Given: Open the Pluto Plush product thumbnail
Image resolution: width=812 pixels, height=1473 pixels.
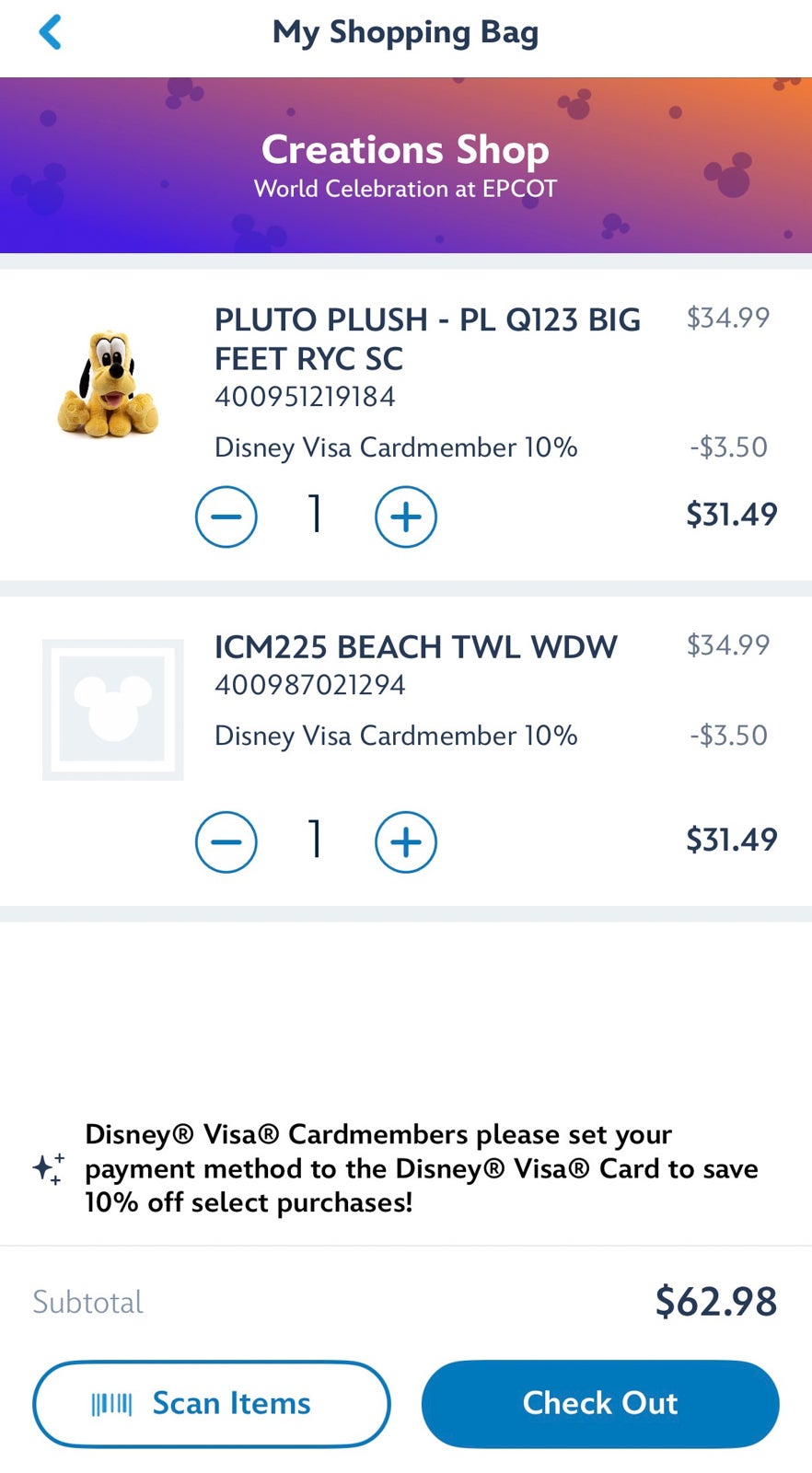Looking at the screenshot, I should pyautogui.click(x=109, y=383).
